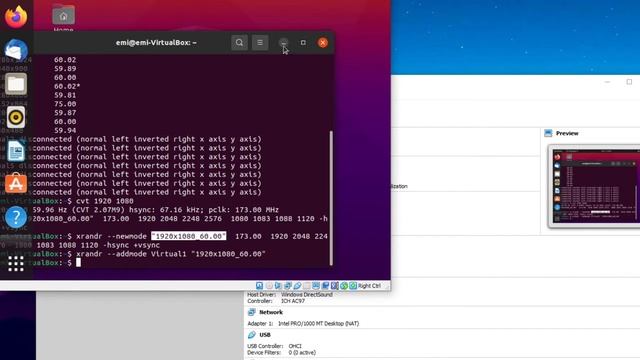This screenshot has height=360, width=640.
Task: Launch Rhythmbox music player from the dock
Action: 16,118
